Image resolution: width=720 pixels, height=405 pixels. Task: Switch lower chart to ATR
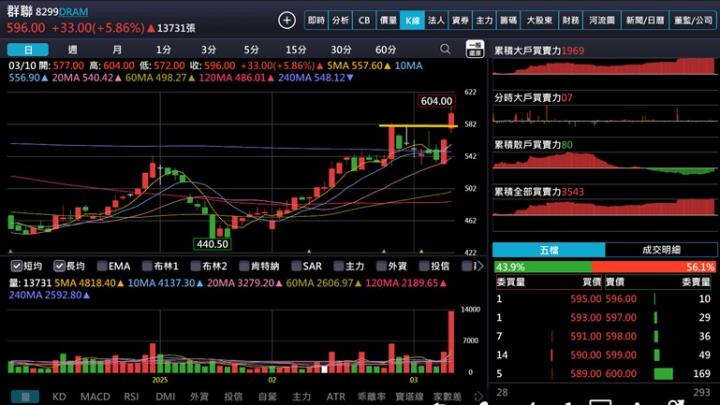coord(336,396)
